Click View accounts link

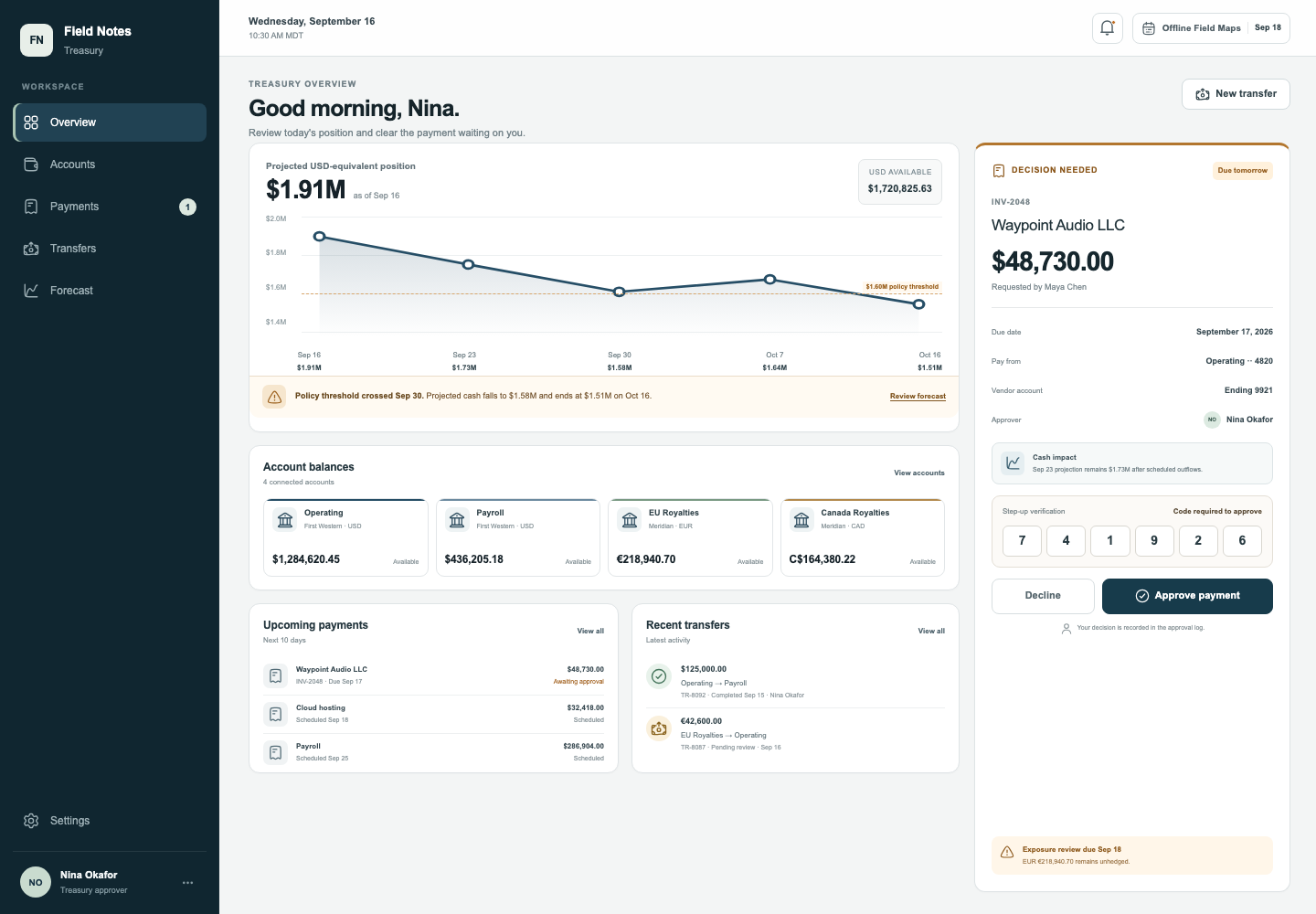coord(919,473)
